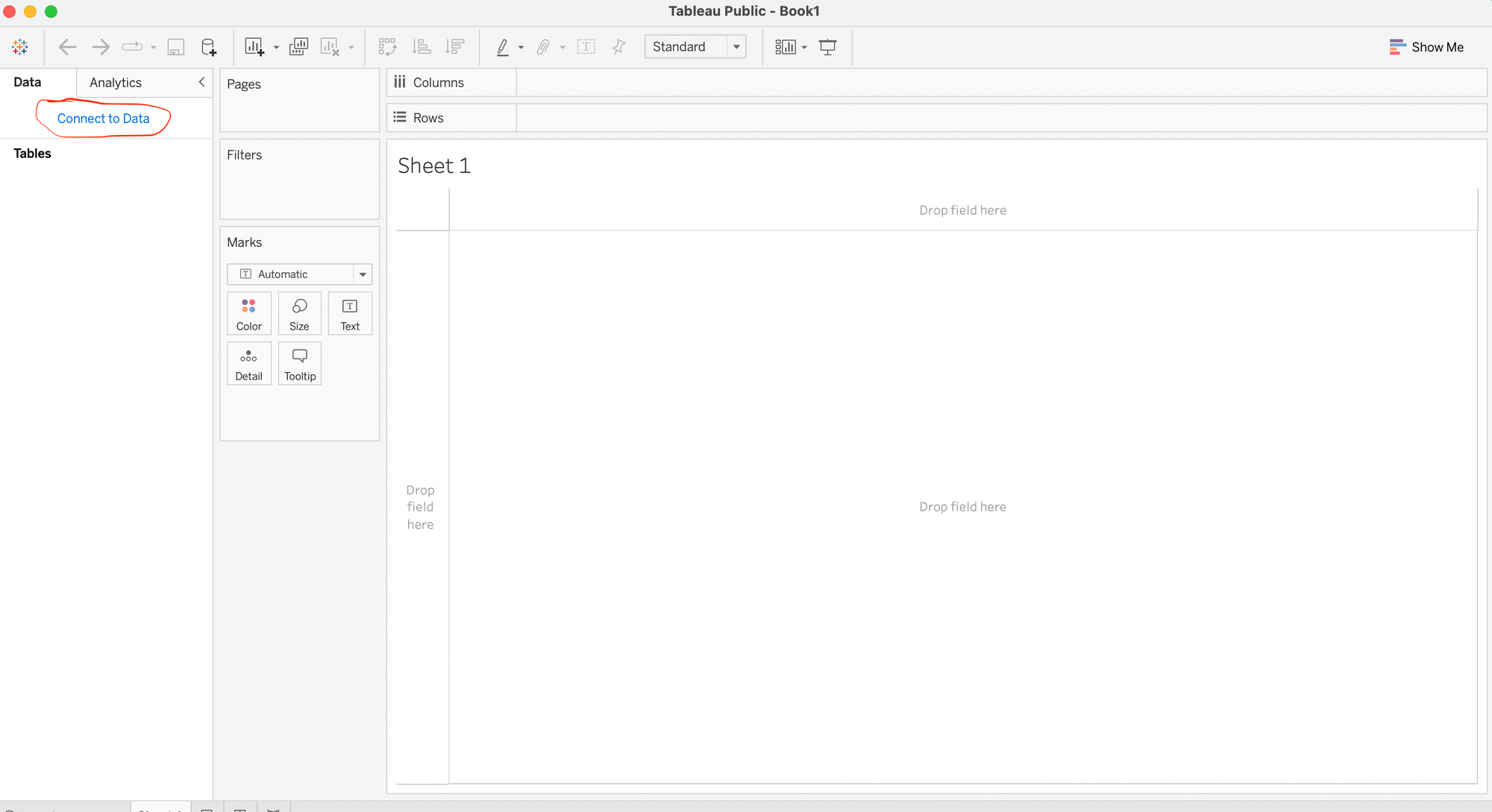Select the Data tab
The height and width of the screenshot is (812, 1492).
pyautogui.click(x=28, y=82)
